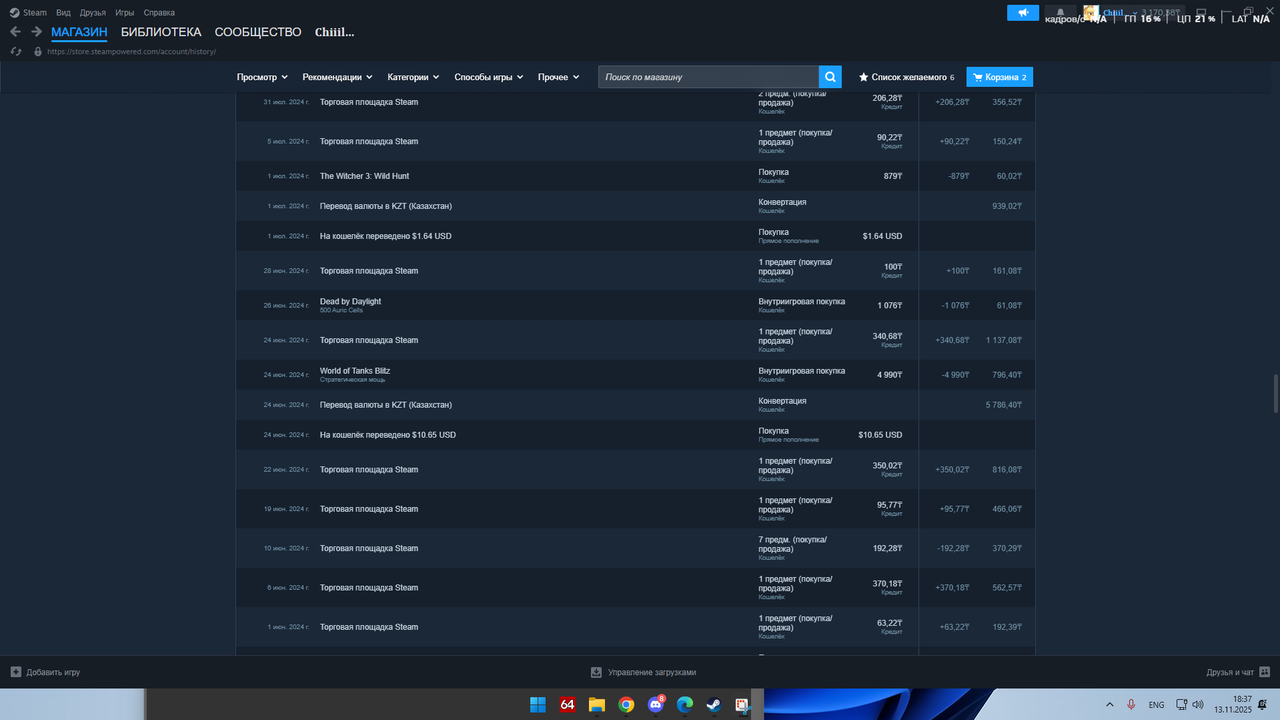Click the 1 076₸ amount cell
This screenshot has width=1280, height=720.
pos(890,305)
